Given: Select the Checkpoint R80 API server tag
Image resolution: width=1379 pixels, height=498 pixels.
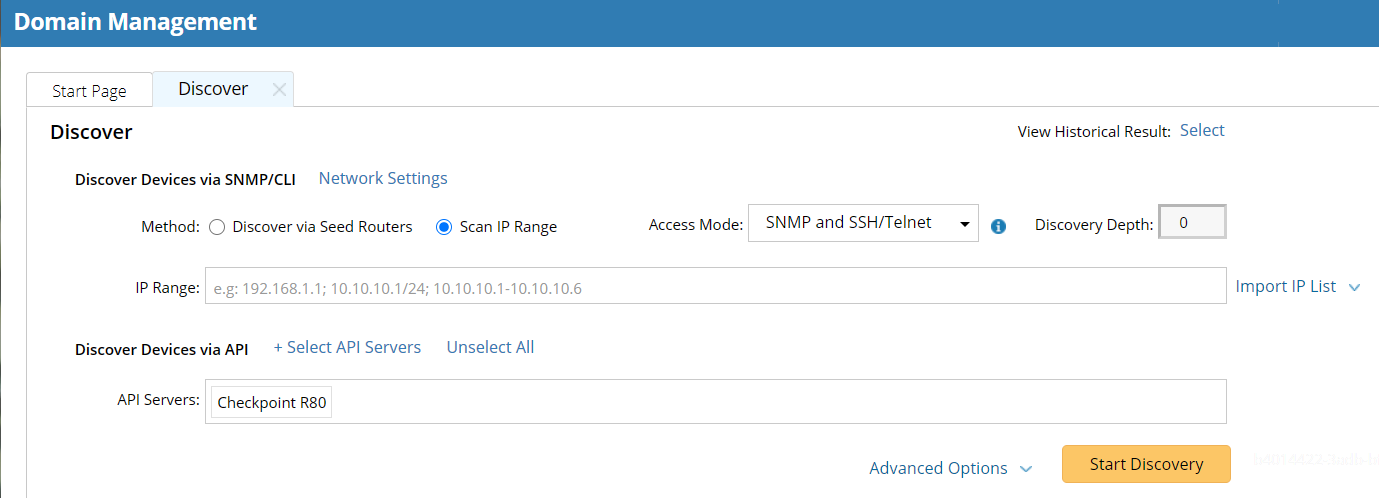Looking at the screenshot, I should (272, 403).
